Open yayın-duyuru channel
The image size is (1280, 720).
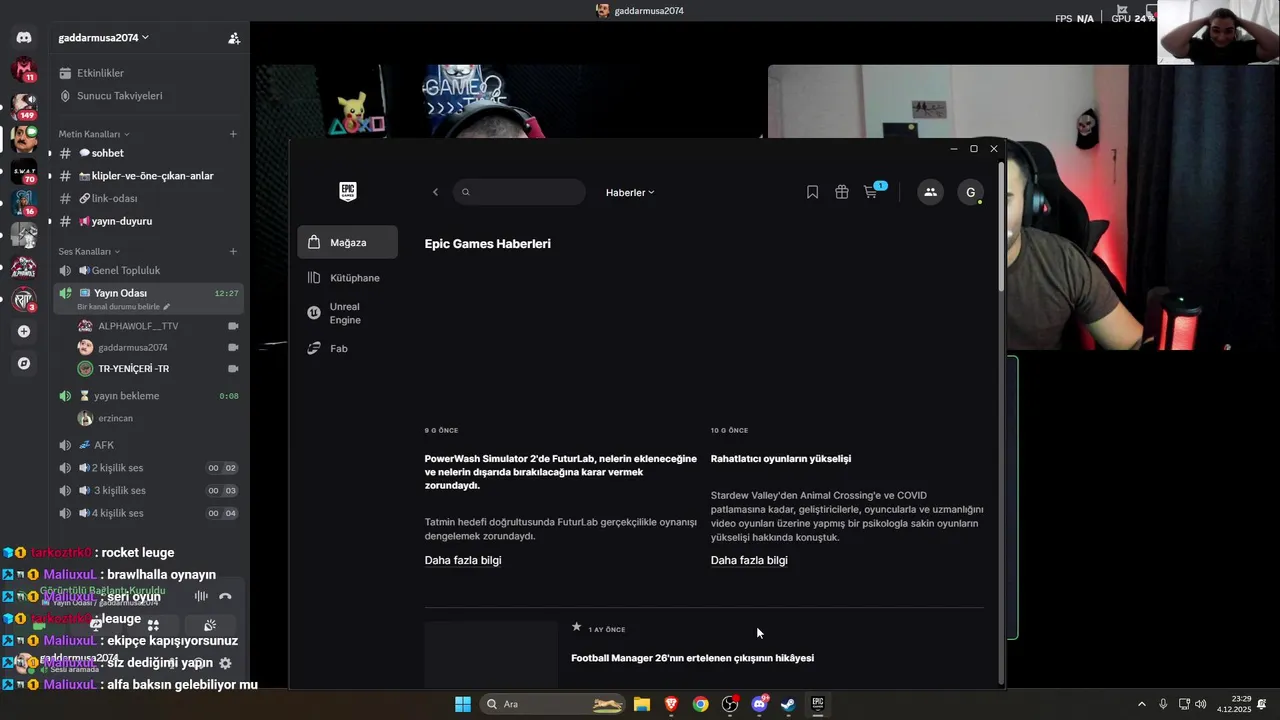(150, 221)
